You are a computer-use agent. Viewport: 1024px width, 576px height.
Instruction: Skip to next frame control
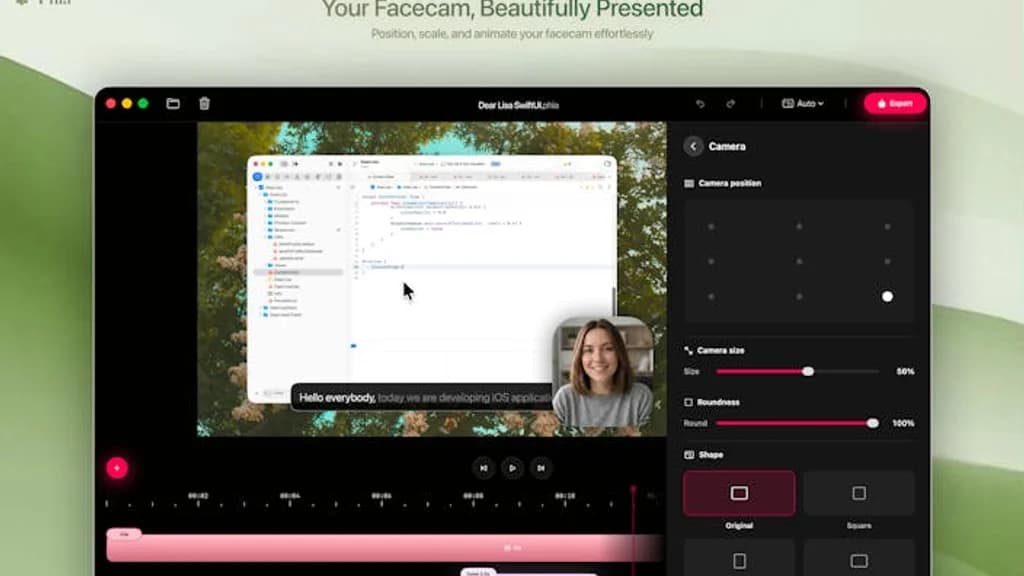pyautogui.click(x=540, y=467)
